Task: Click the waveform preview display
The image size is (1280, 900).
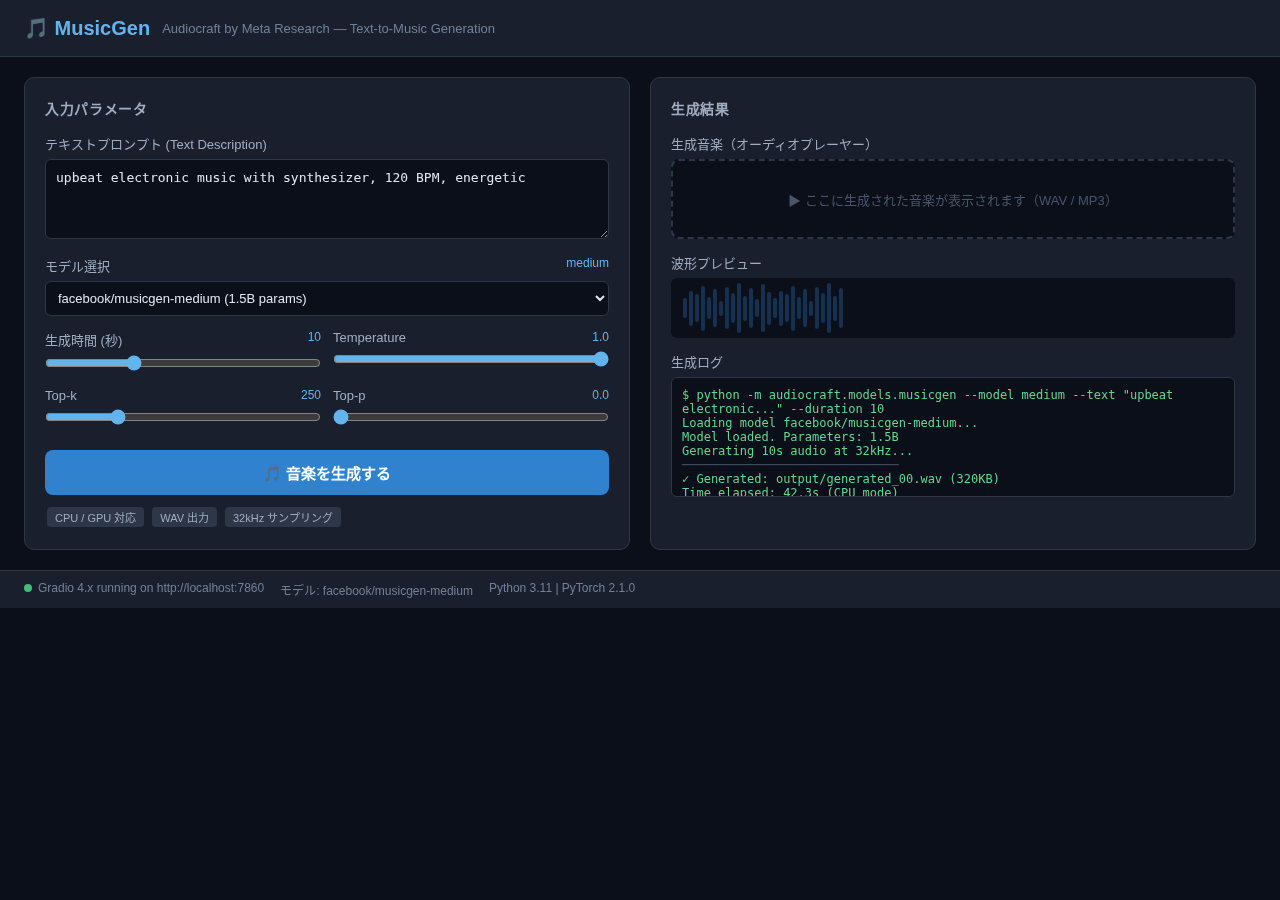Action: (x=953, y=308)
